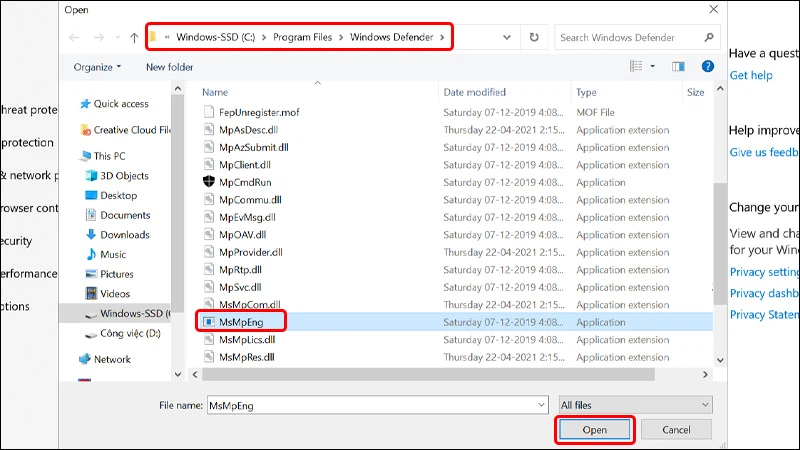This screenshot has width=800, height=450.
Task: Open the 3D Objects folder in sidebar
Action: (x=124, y=176)
